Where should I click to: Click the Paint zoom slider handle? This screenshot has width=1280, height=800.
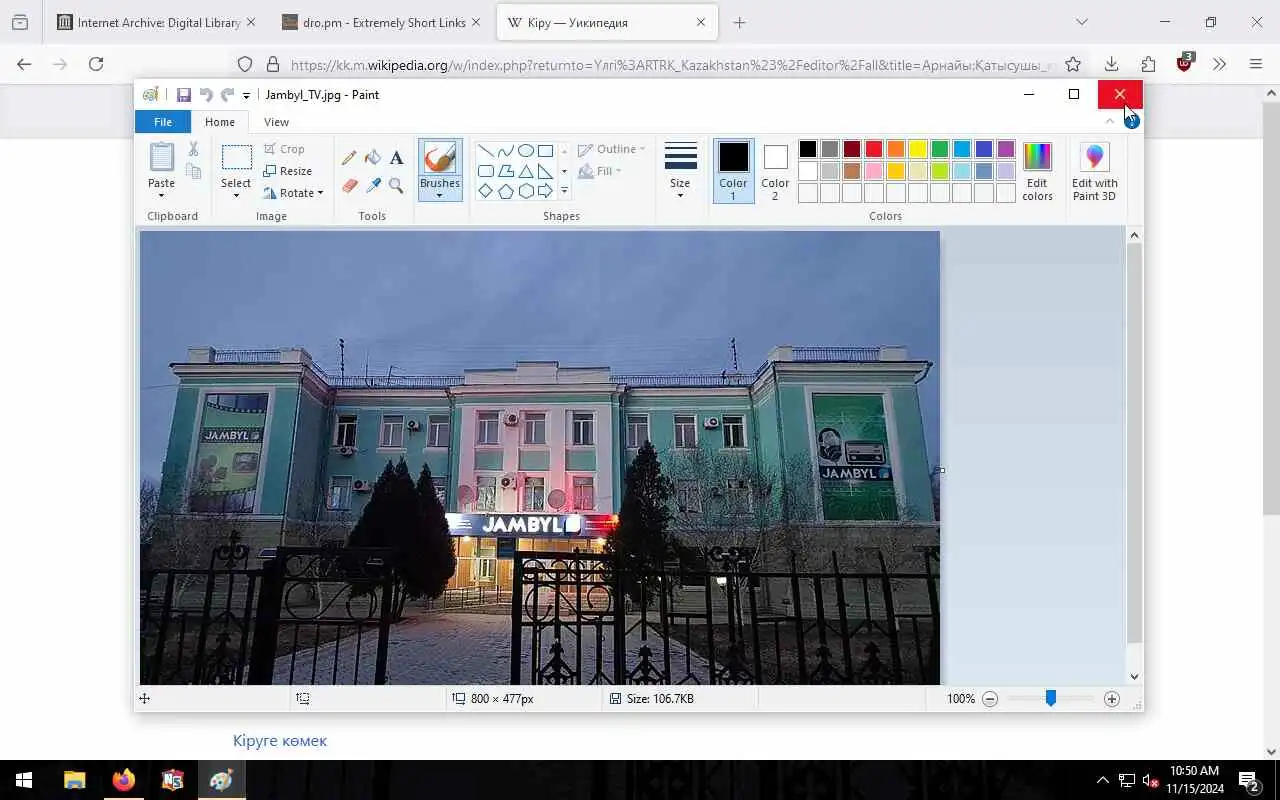pyautogui.click(x=1051, y=699)
